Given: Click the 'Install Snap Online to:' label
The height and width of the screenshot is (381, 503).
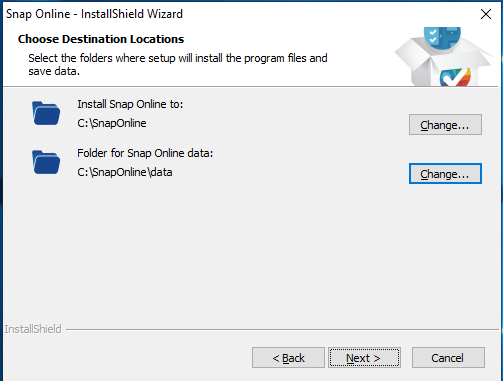Looking at the screenshot, I should 130,104.
